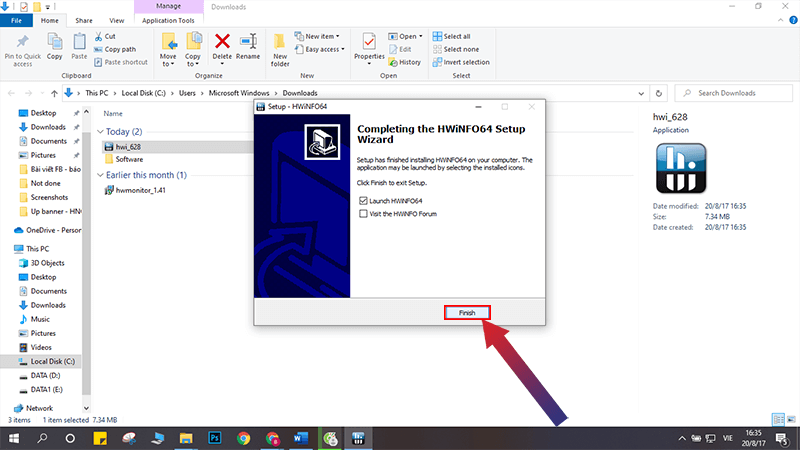Switch to Home ribbon tab
The width and height of the screenshot is (800, 450).
click(49, 20)
